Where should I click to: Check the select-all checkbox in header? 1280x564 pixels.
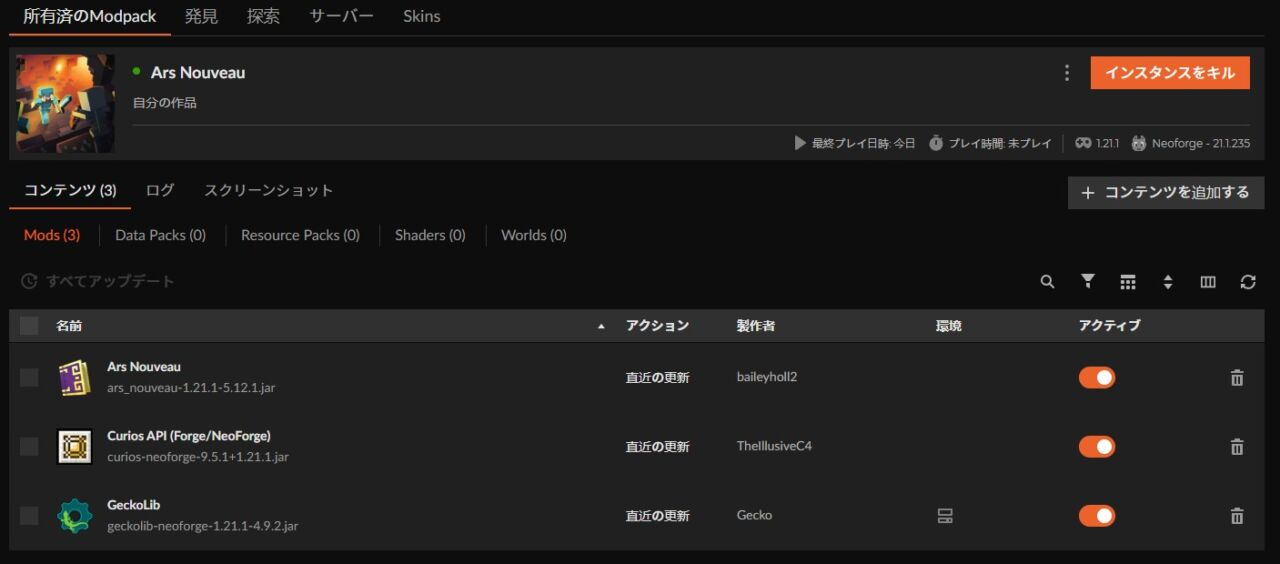pyautogui.click(x=29, y=325)
